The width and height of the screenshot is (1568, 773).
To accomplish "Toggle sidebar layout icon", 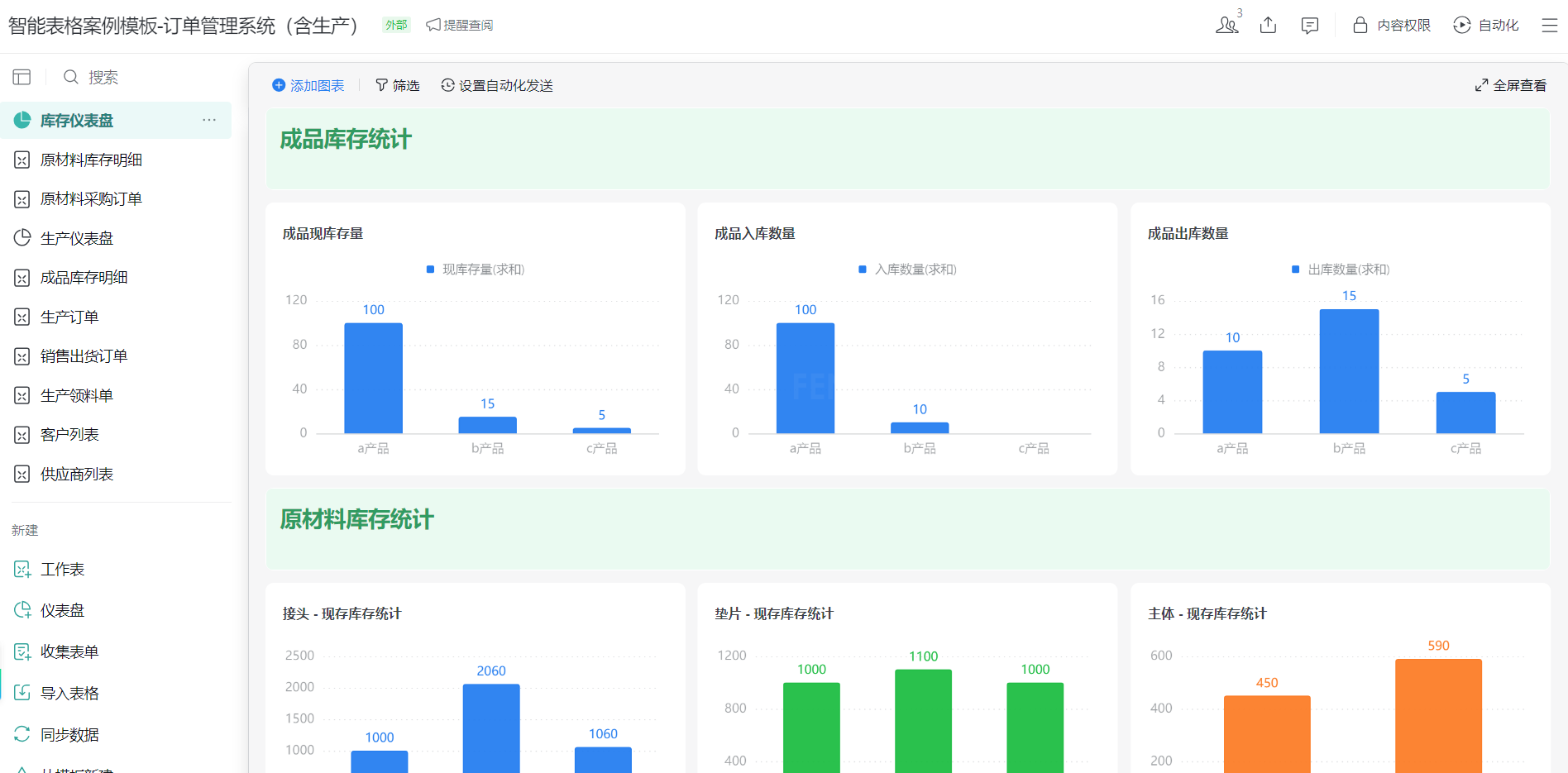I will [x=22, y=77].
